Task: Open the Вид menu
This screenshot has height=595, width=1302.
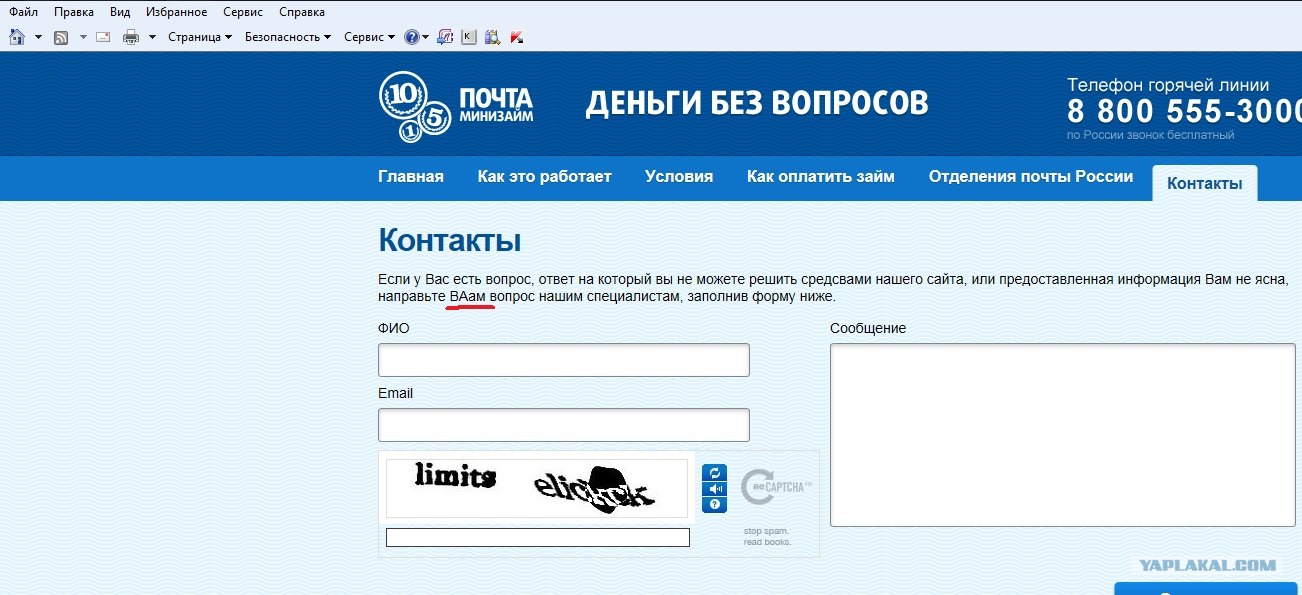Action: coord(120,12)
